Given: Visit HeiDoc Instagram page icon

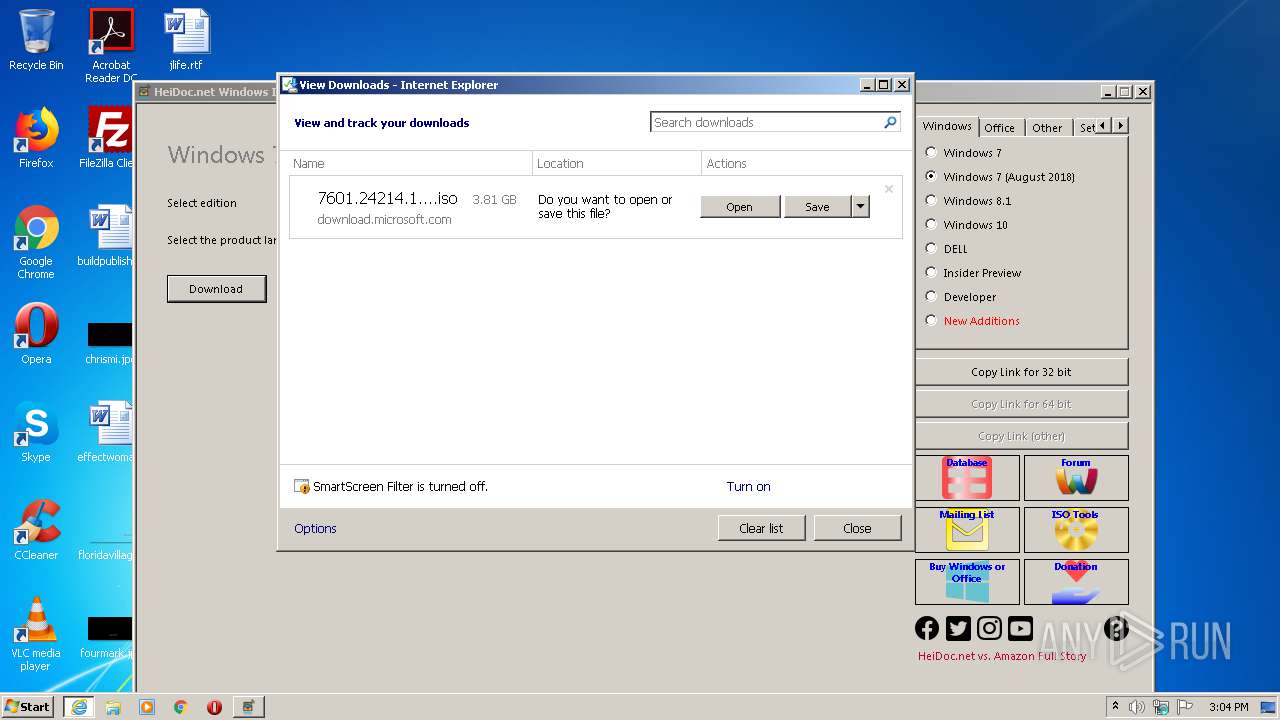Looking at the screenshot, I should click(x=989, y=628).
